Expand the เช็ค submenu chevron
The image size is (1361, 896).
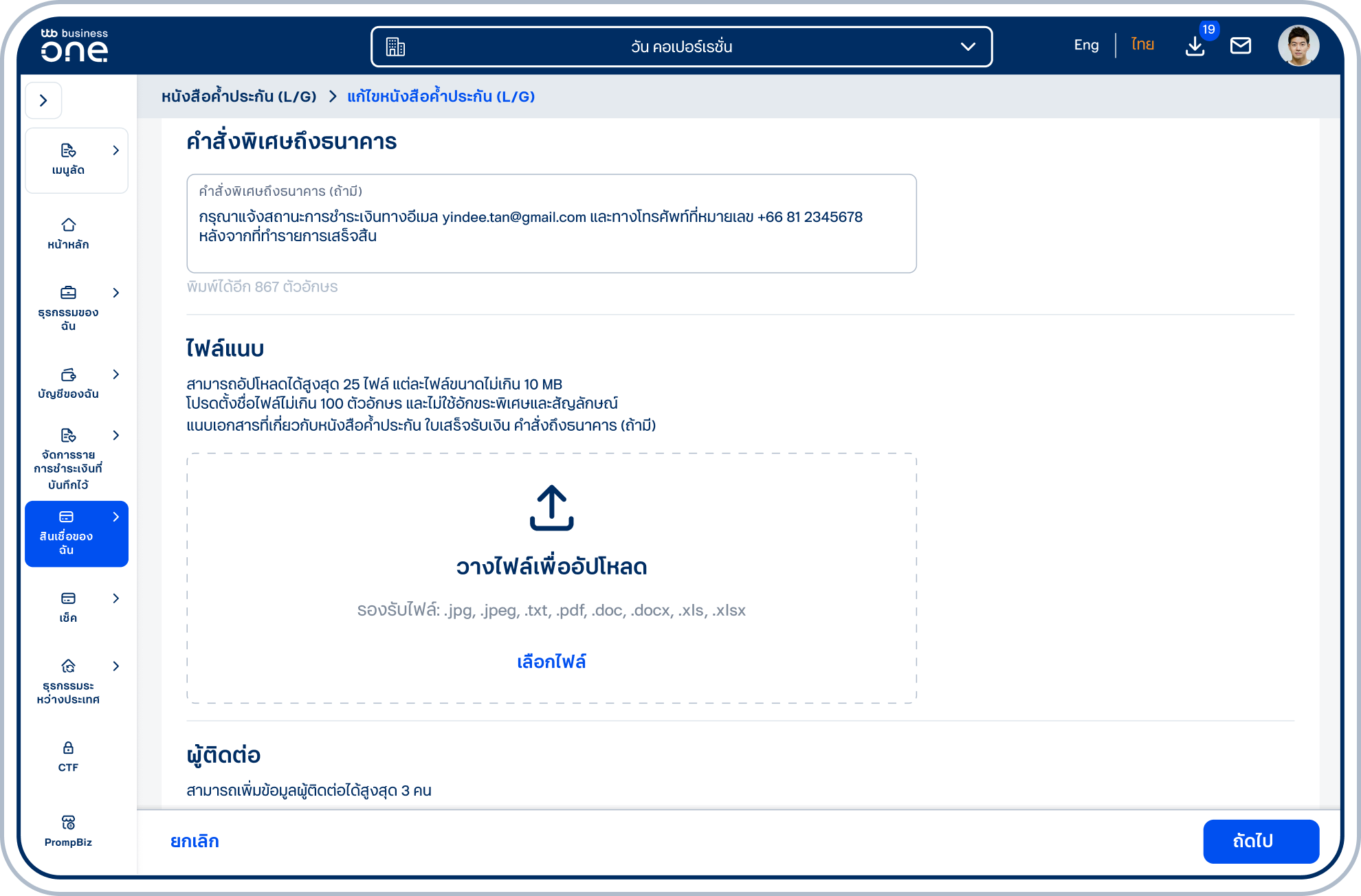point(115,598)
